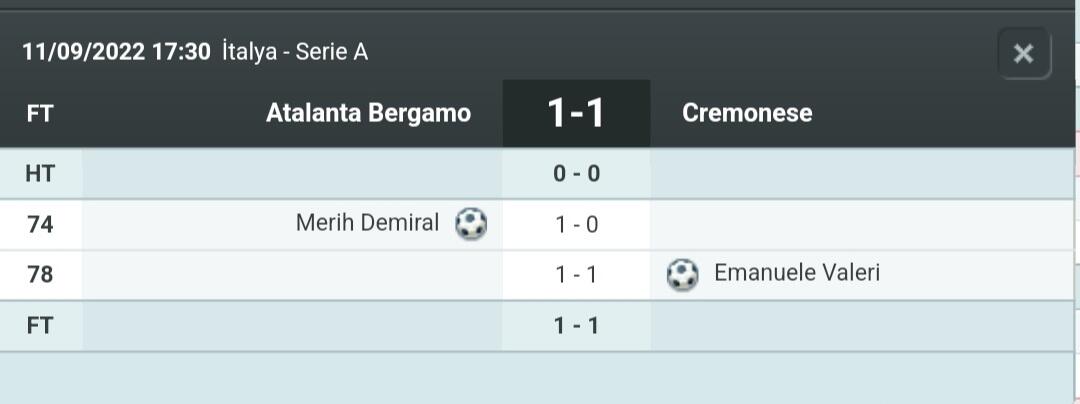Screen dimensions: 1080x404
Task: Click the 1 - 0 score at minute 74
Action: (x=576, y=225)
